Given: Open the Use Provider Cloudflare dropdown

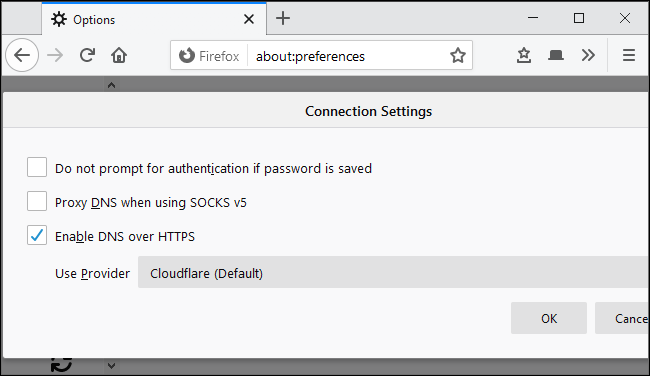Looking at the screenshot, I should [393, 272].
